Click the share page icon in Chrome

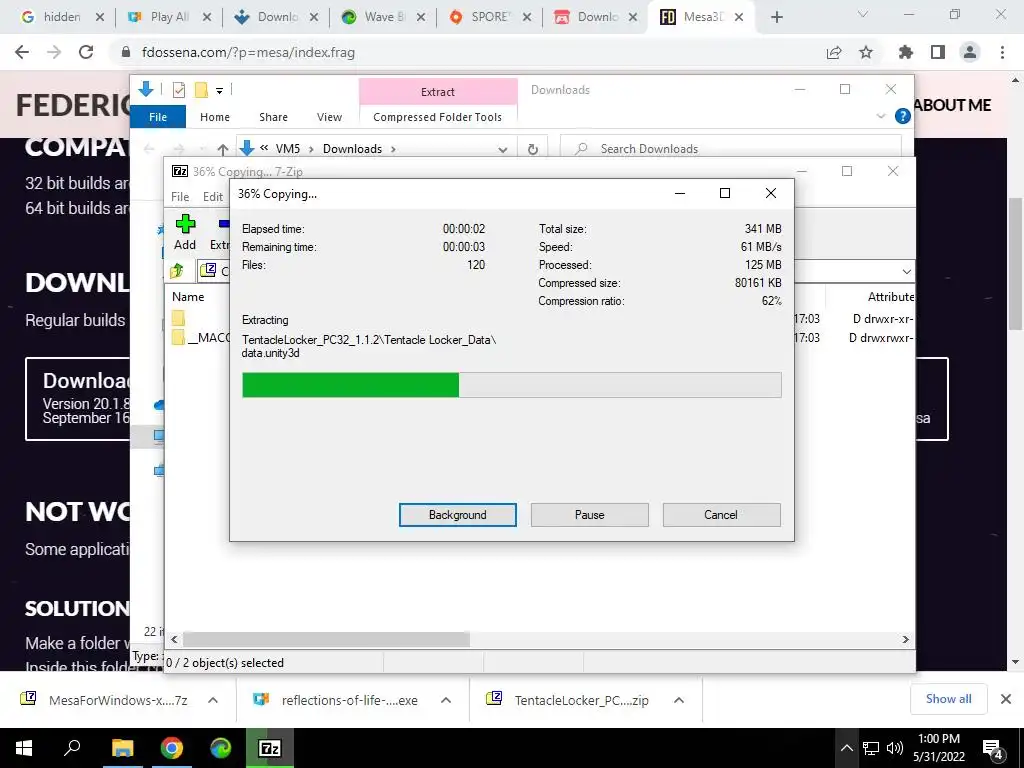point(834,52)
